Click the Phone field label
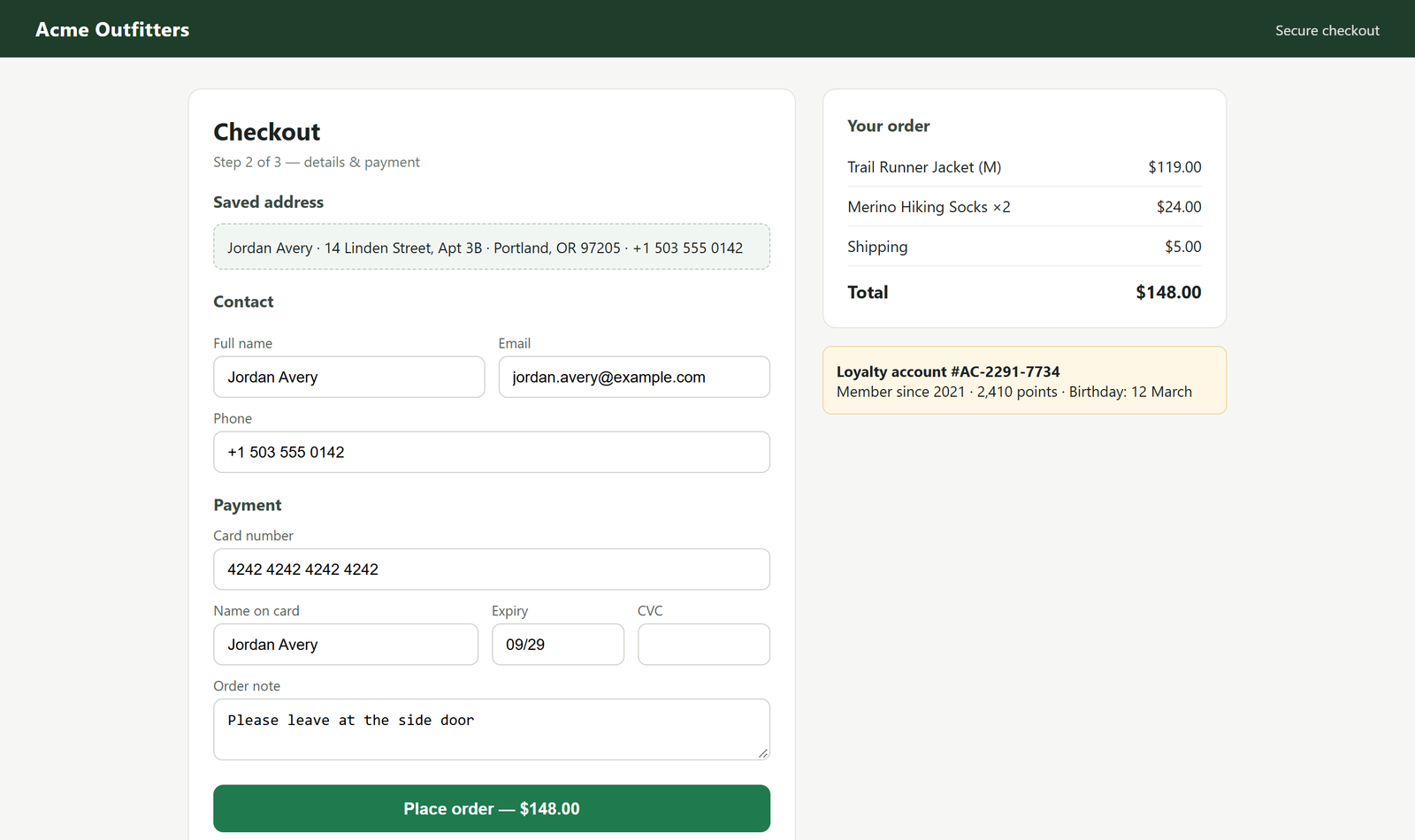Viewport: 1415px width, 840px height. coord(233,418)
